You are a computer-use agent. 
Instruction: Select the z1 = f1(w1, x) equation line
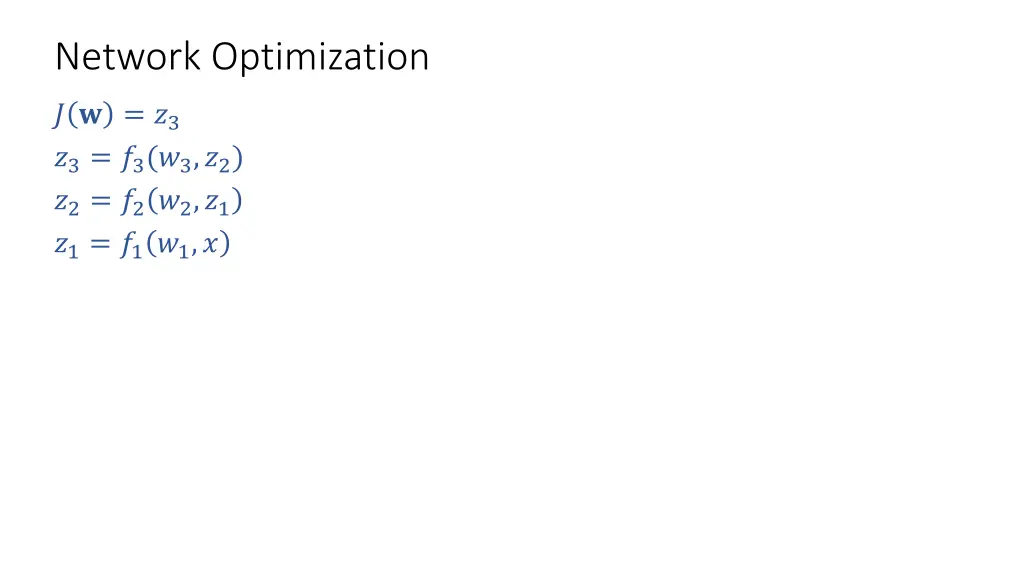(x=143, y=245)
